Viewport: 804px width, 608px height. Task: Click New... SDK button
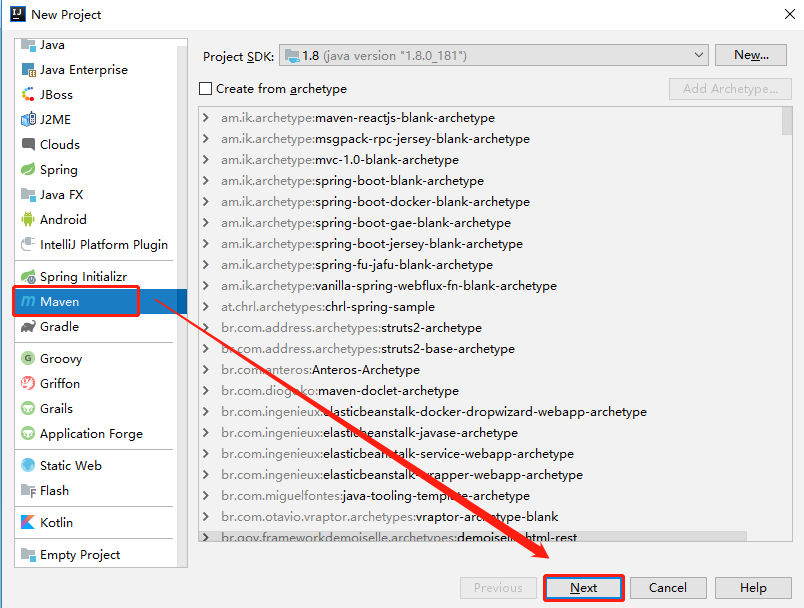(x=751, y=55)
